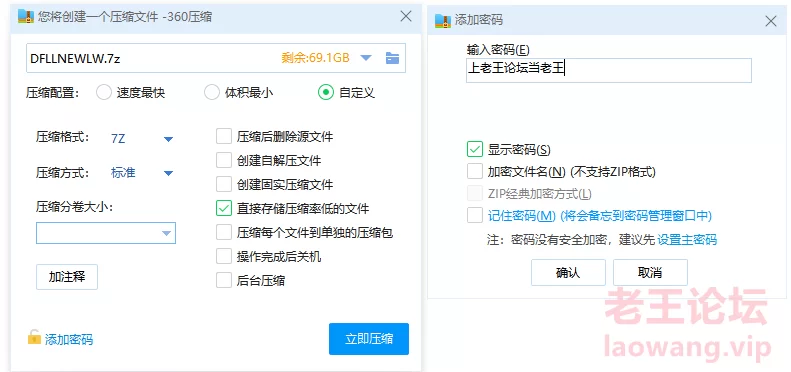The image size is (791, 372).
Task: Choose the 自定义 configuration radio button
Action: pos(326,93)
